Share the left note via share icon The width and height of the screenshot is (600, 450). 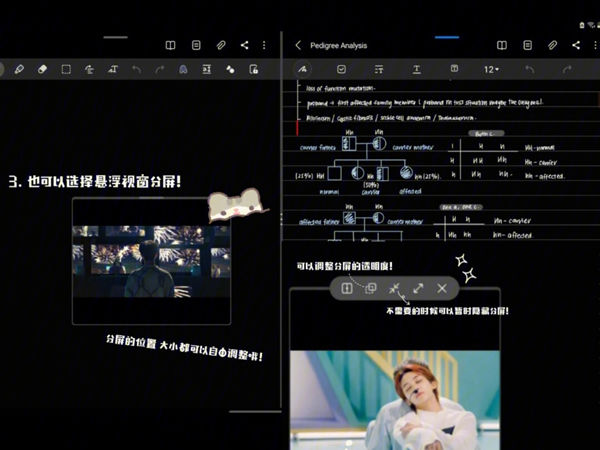[245, 45]
